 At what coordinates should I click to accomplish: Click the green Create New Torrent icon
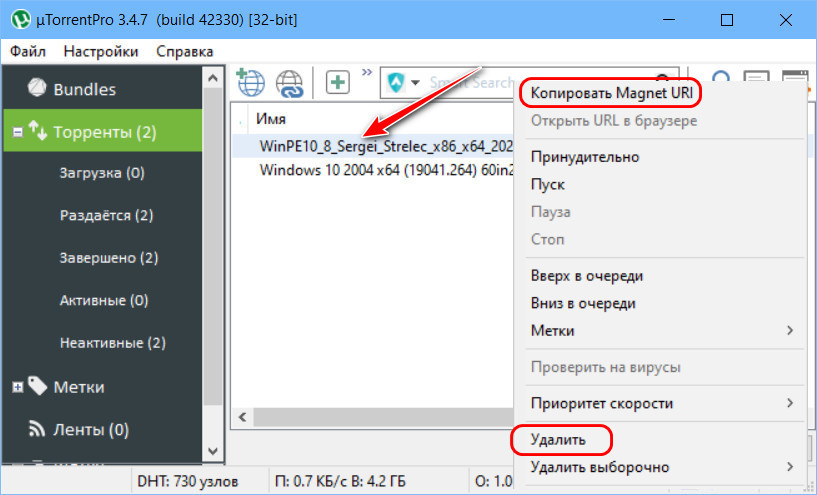(338, 83)
